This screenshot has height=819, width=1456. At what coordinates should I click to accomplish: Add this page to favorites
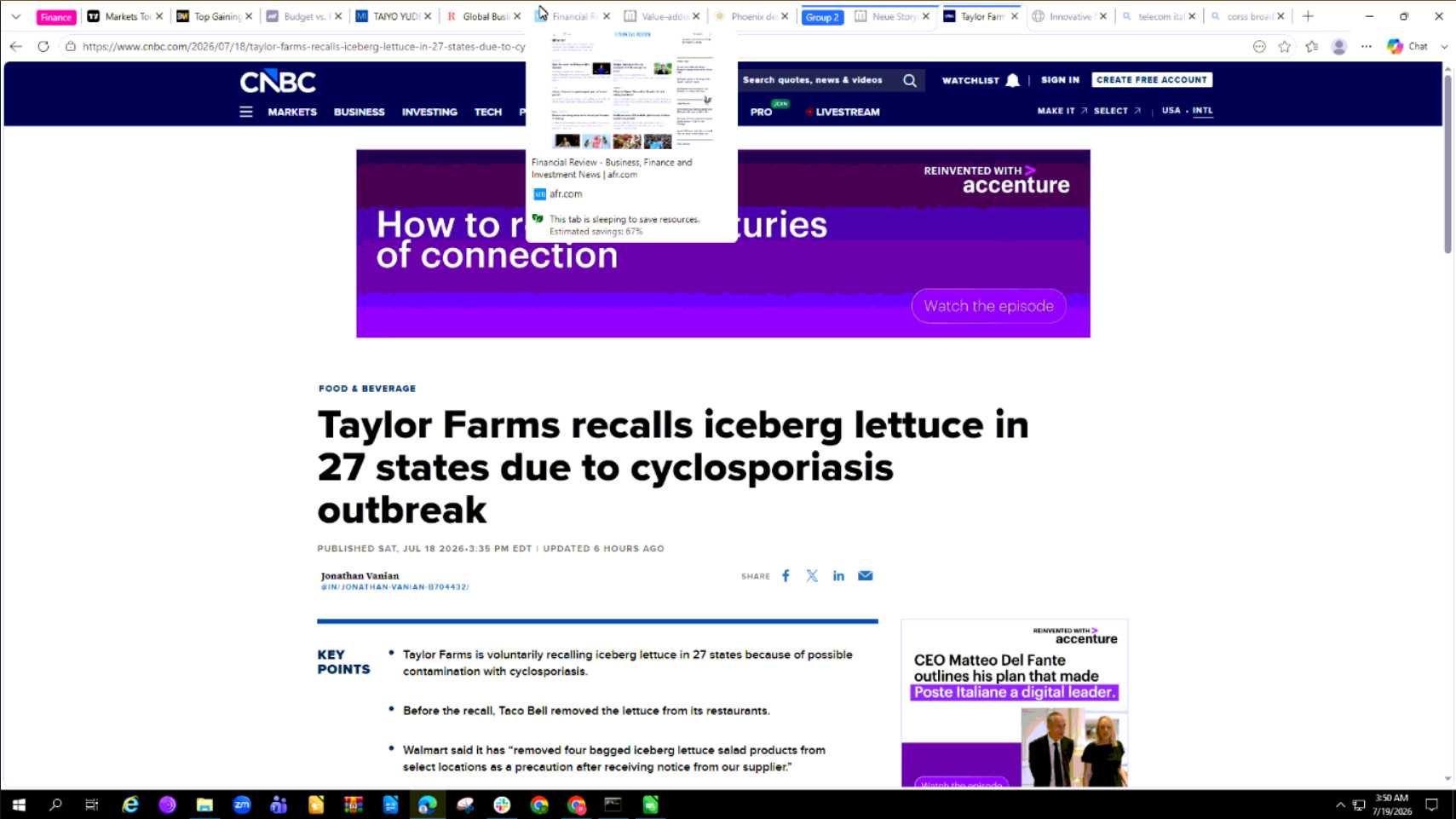tap(1285, 46)
